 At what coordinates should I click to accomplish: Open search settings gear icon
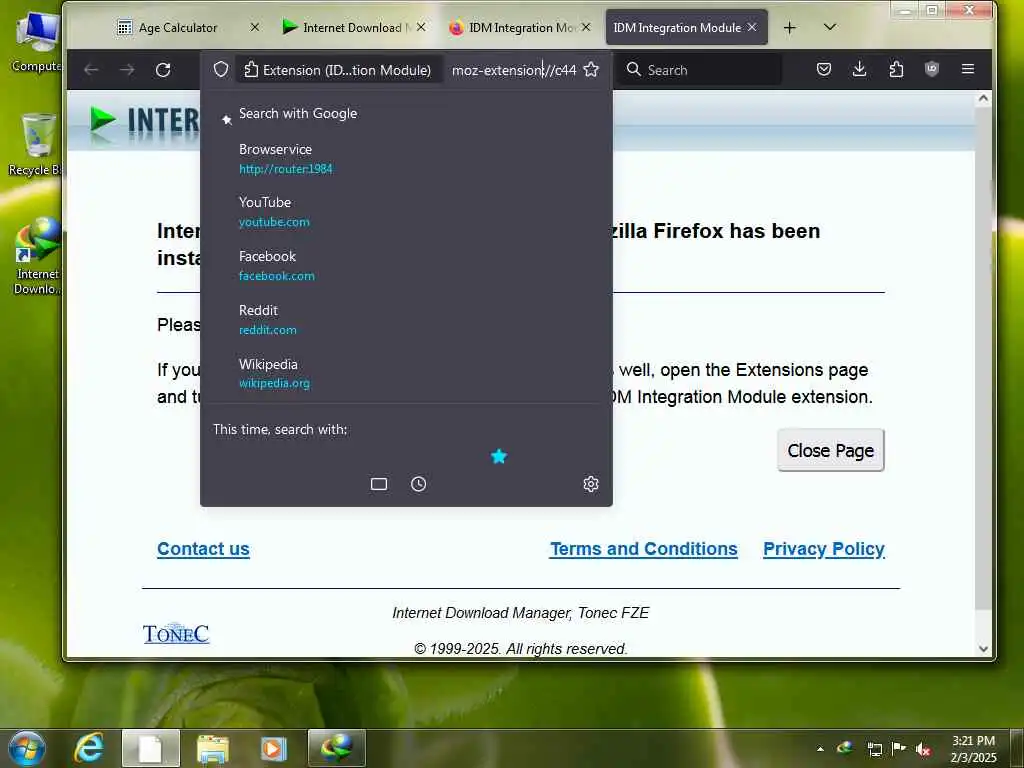click(x=591, y=484)
